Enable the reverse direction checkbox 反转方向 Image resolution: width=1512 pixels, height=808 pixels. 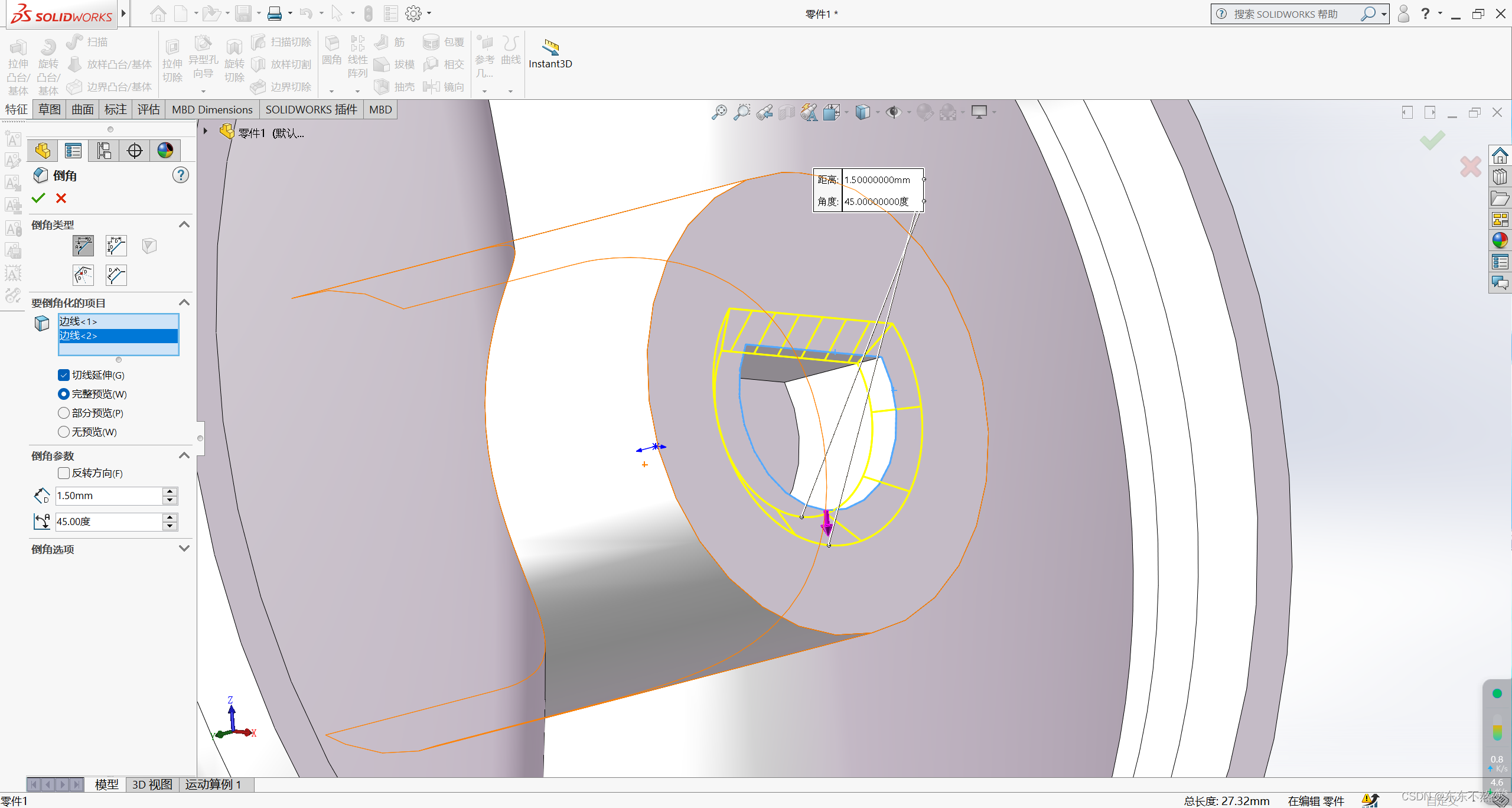[64, 473]
